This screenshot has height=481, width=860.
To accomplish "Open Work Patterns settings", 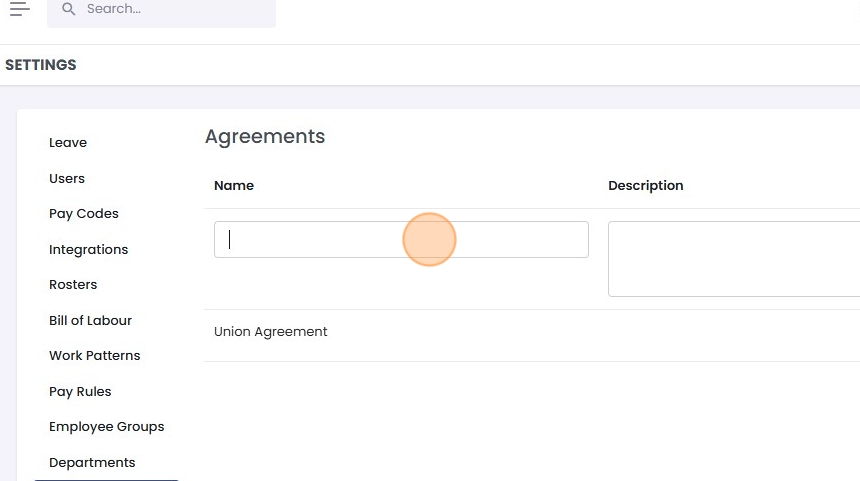I will 95,356.
